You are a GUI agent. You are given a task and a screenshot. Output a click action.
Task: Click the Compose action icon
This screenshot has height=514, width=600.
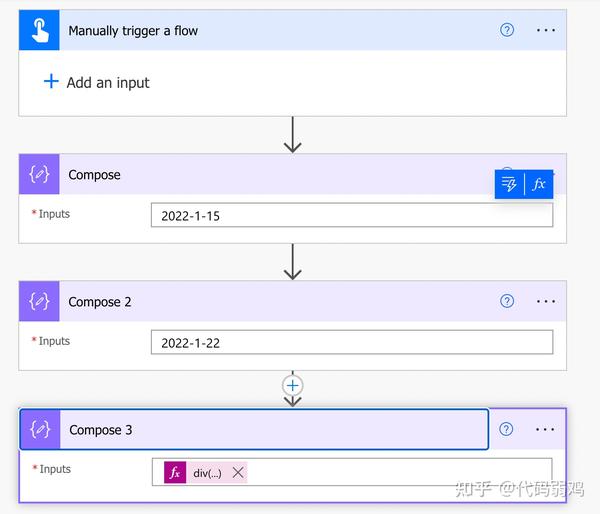click(x=39, y=175)
